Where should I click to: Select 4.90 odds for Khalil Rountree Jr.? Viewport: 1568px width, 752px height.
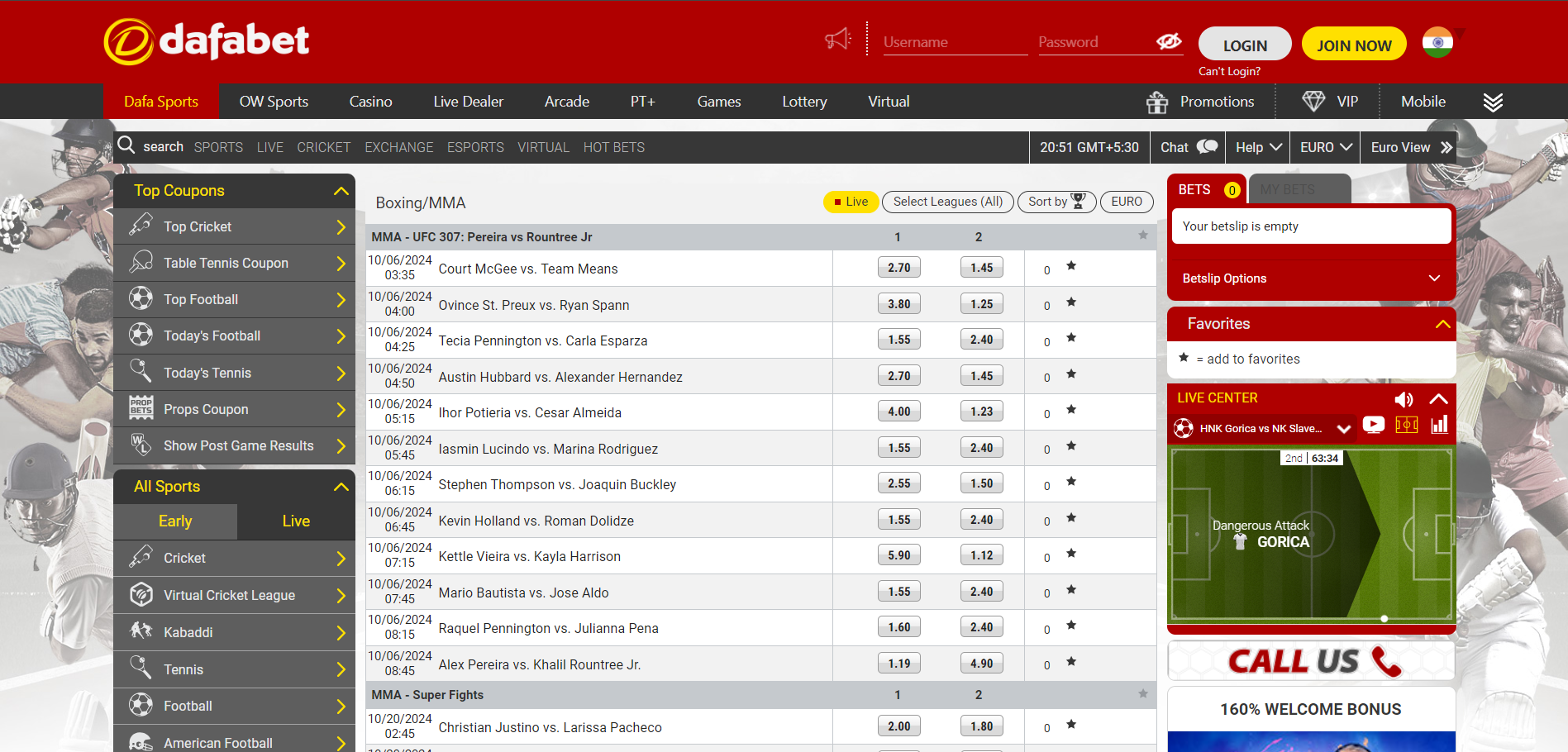981,664
